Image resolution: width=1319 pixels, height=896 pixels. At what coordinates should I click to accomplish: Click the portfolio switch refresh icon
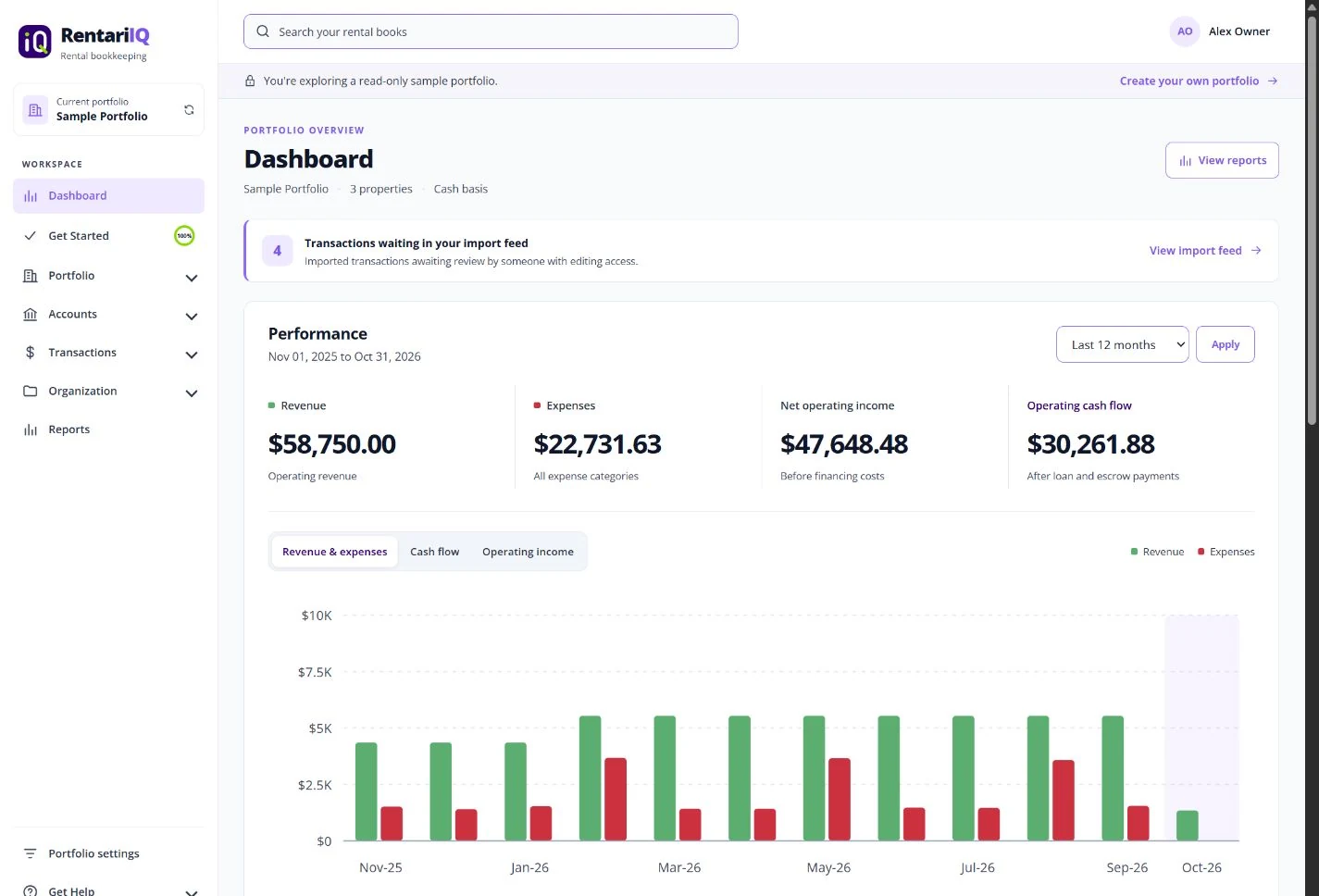189,110
